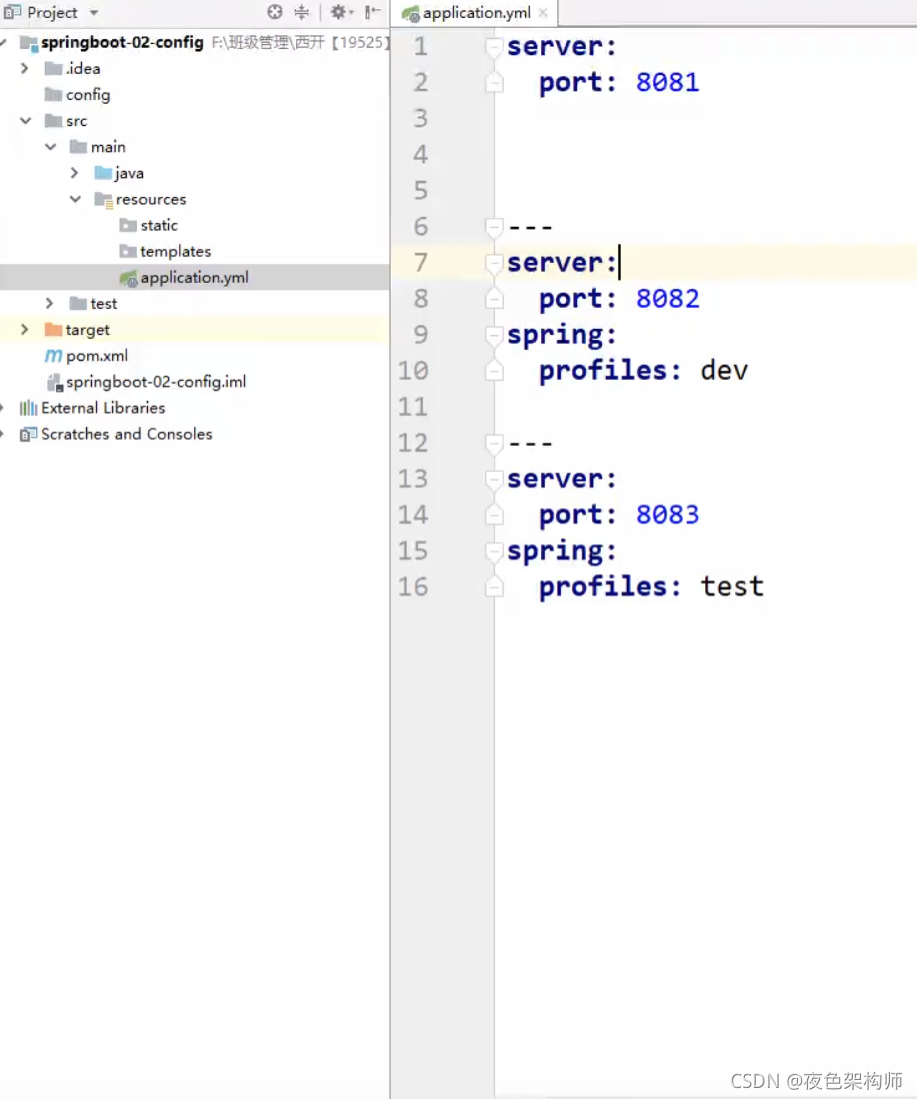The height and width of the screenshot is (1099, 917).
Task: Click the spring: key on line 15
Action: click(562, 551)
